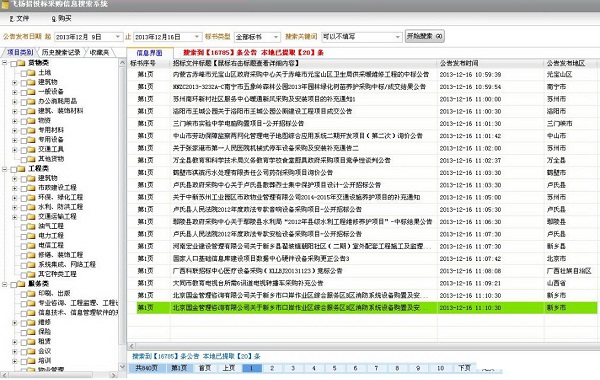This screenshot has height=380, width=600.
Task: Open the 文件 menu
Action: [19, 18]
